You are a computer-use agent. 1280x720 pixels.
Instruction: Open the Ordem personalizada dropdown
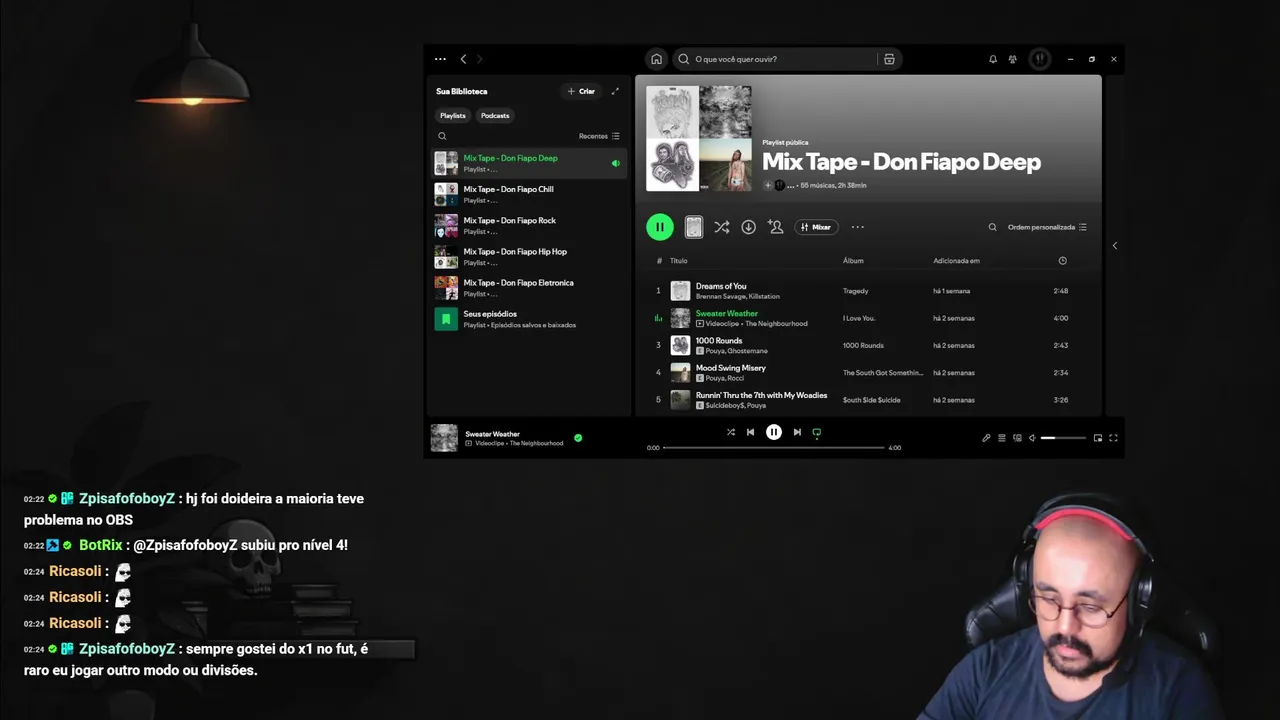(x=1047, y=227)
